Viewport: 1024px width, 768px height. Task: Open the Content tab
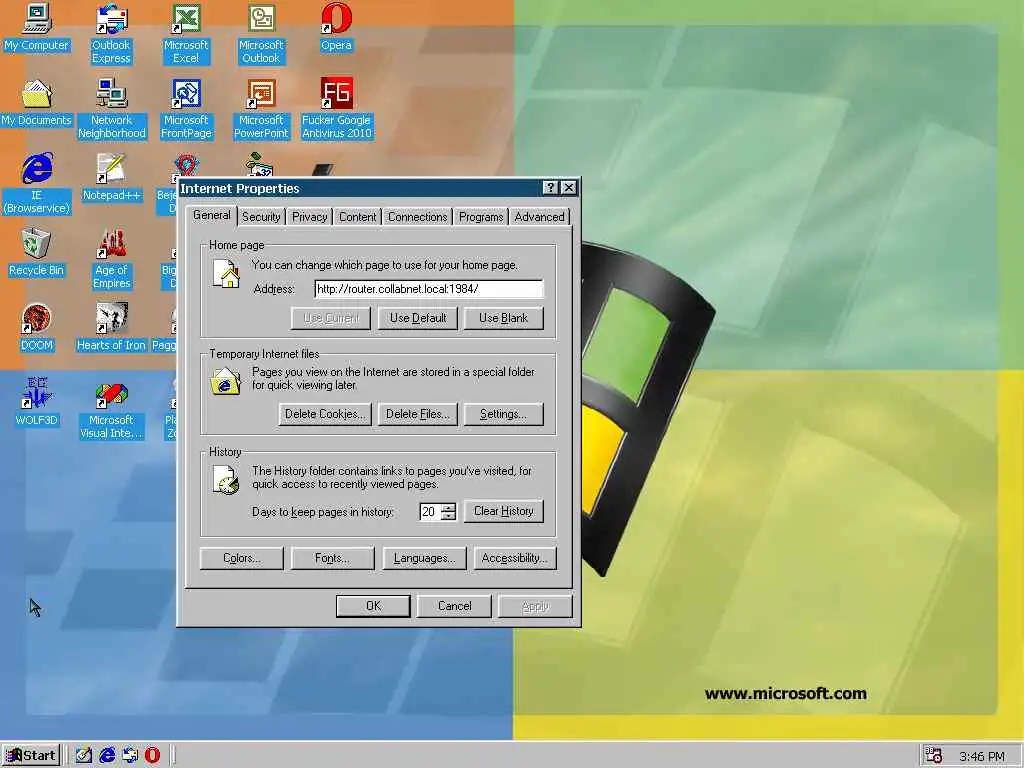tap(357, 217)
